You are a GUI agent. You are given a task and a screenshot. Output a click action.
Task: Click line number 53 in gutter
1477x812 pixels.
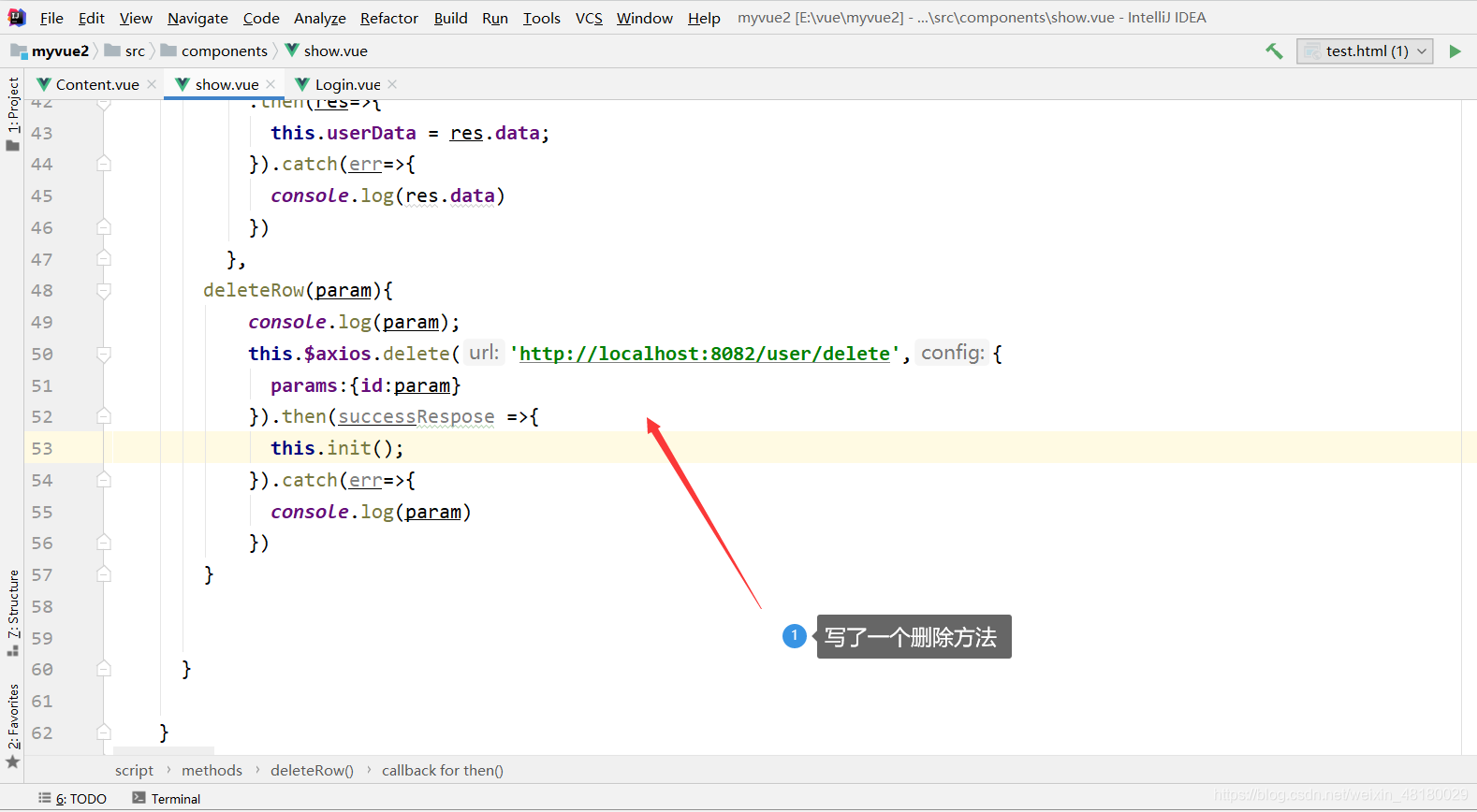(x=42, y=448)
